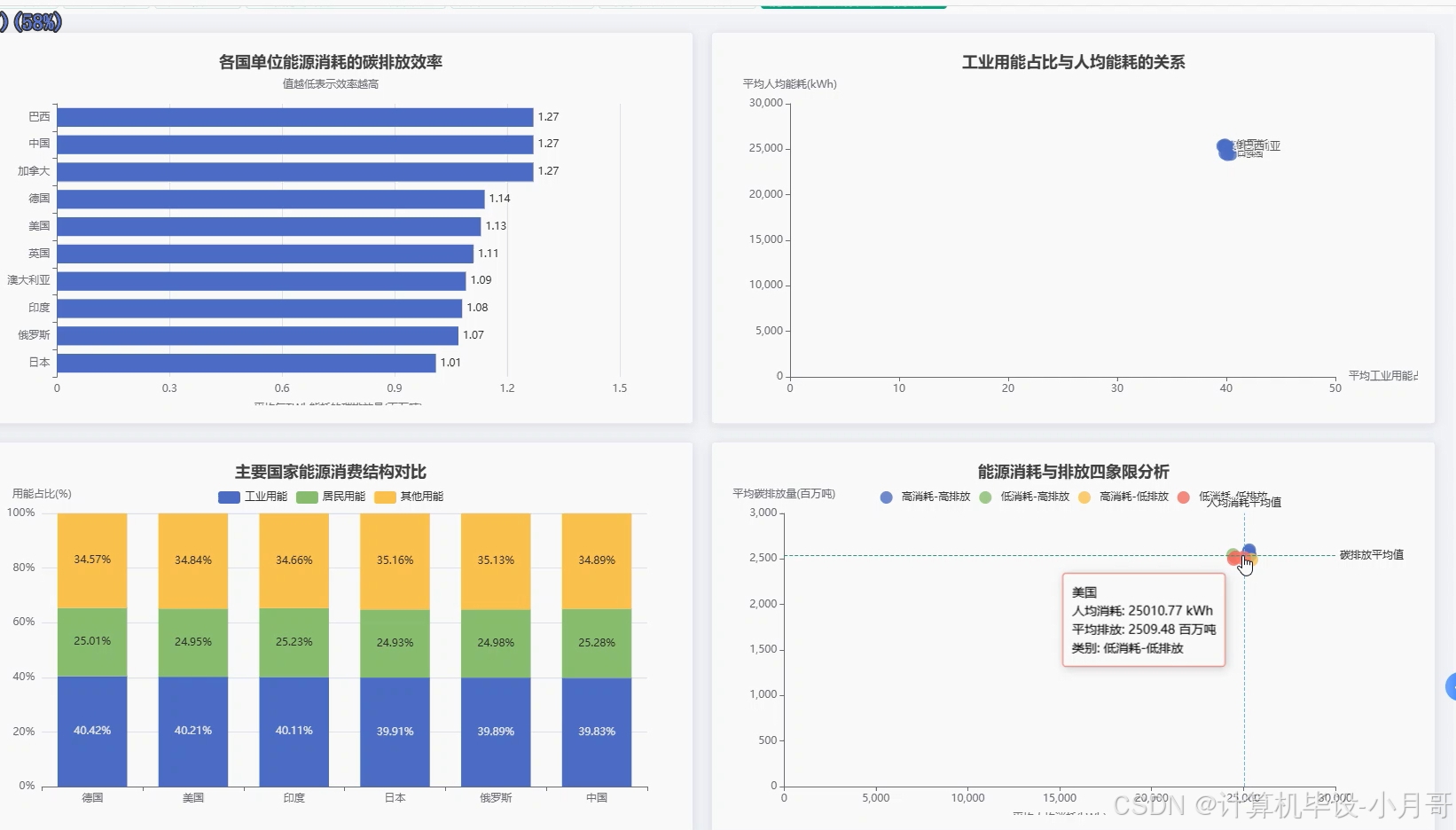Click 日本's blue 39.91% stacked segment
1456x830 pixels.
395,732
